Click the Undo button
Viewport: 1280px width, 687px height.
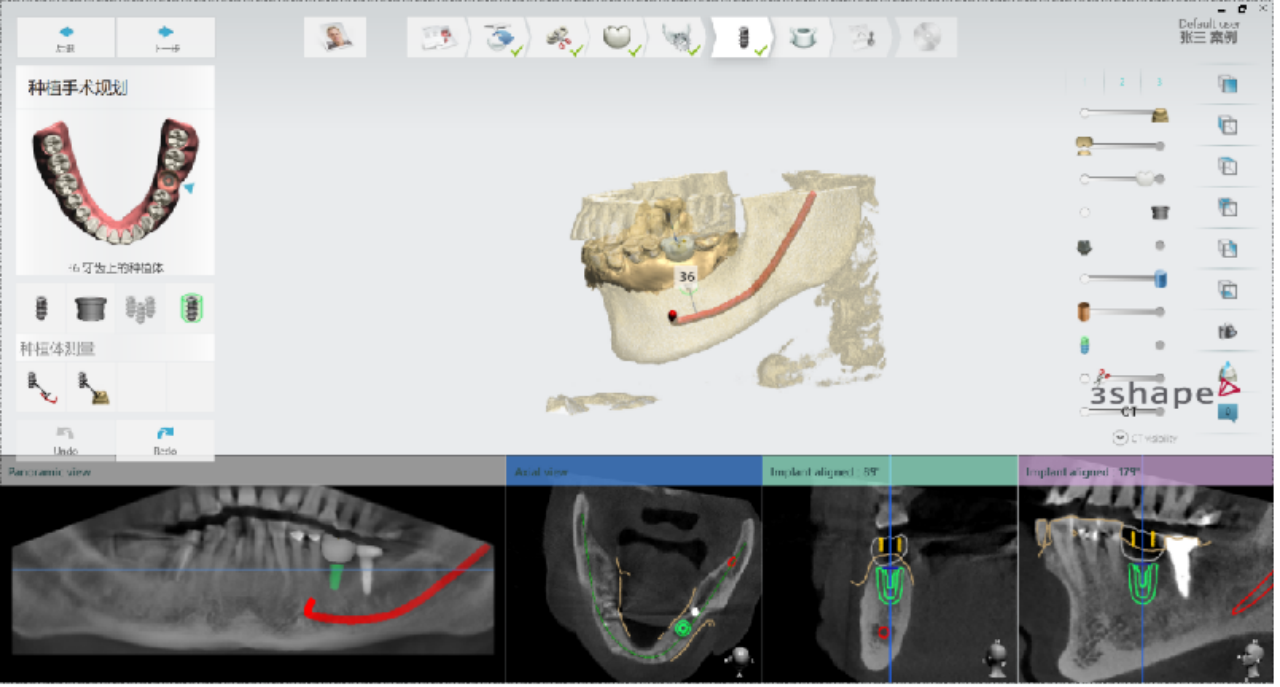coord(66,440)
